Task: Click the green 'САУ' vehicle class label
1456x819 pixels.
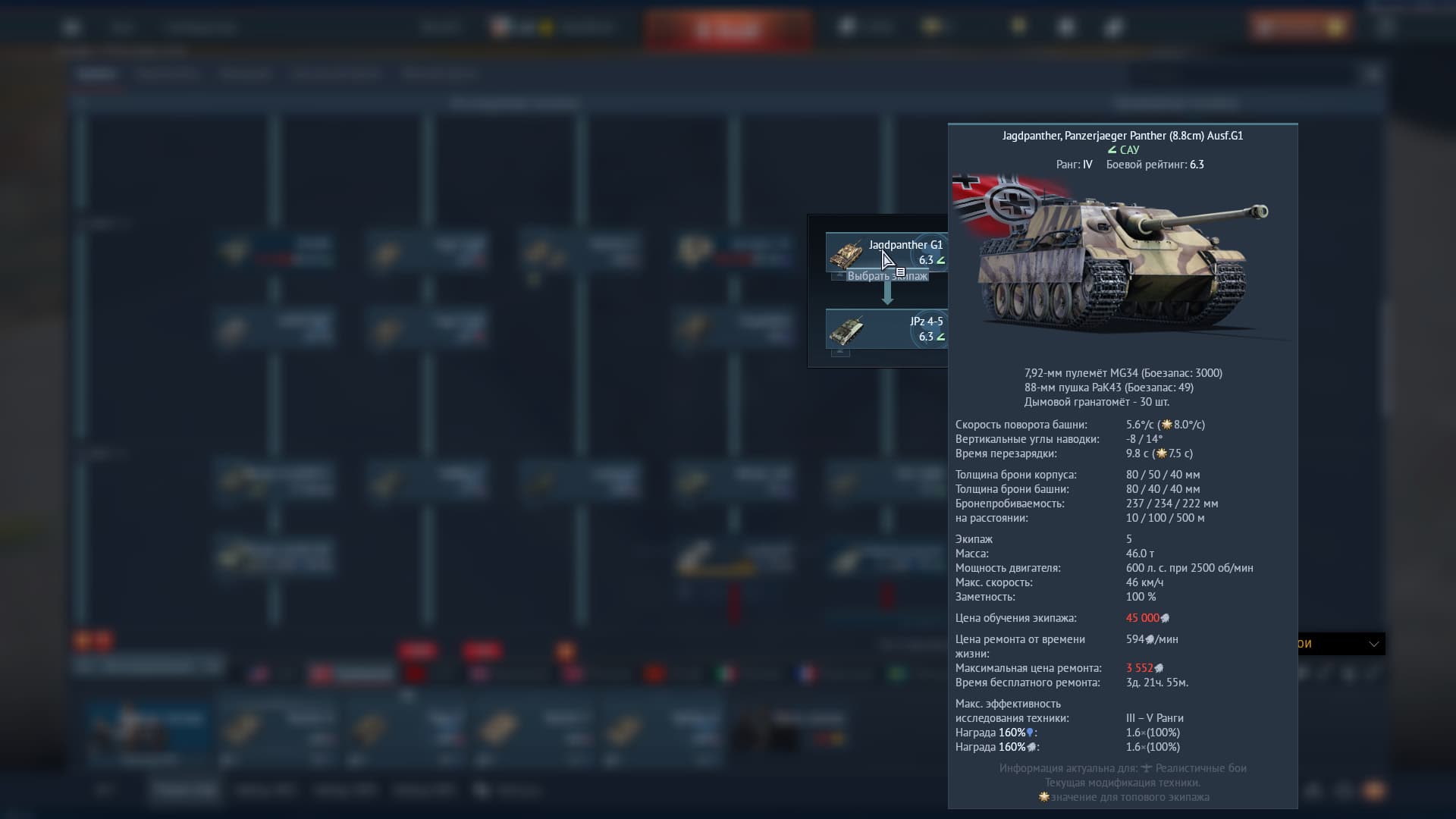Action: point(1129,150)
